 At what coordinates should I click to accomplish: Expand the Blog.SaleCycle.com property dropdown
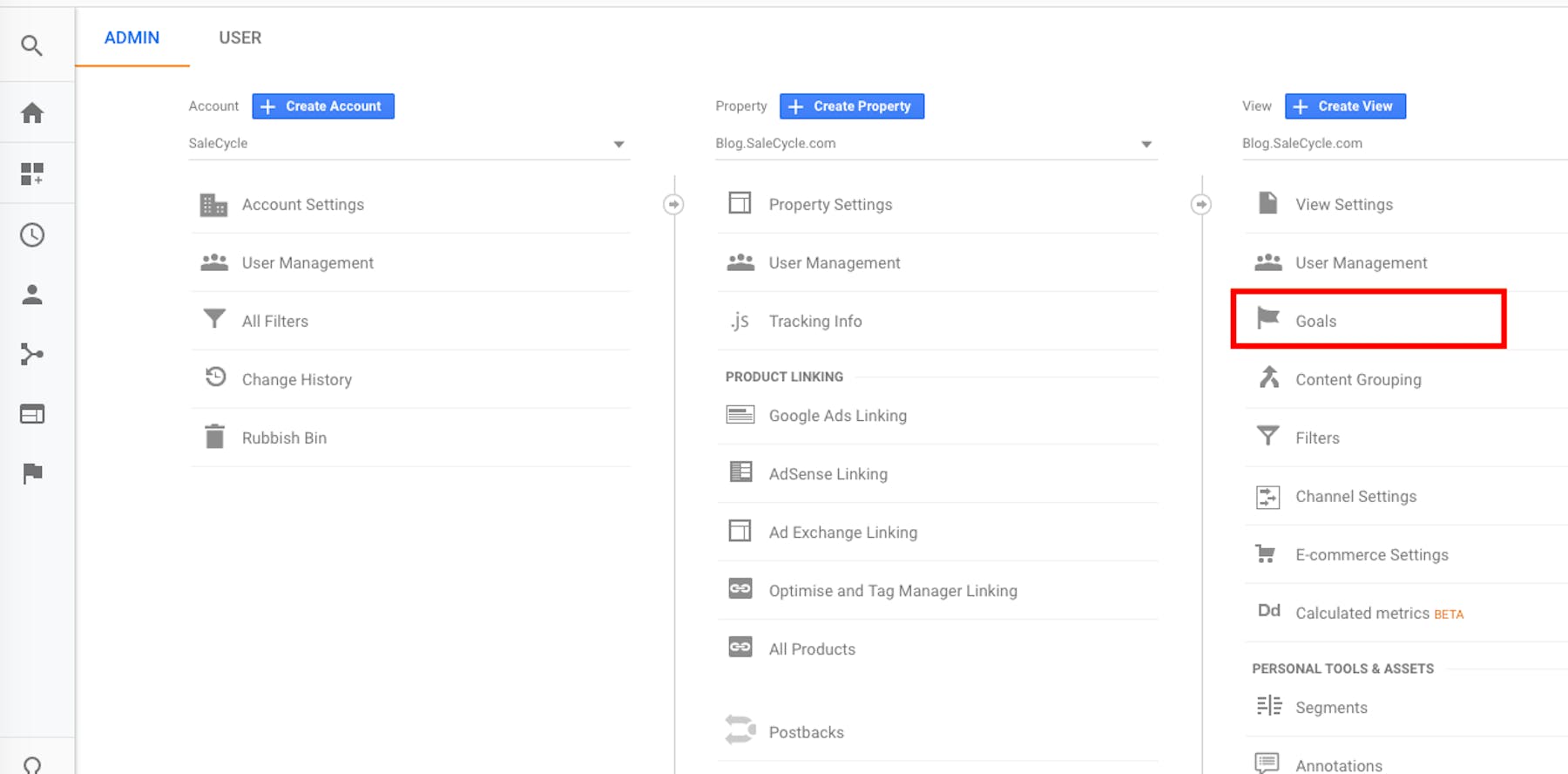[x=936, y=144]
